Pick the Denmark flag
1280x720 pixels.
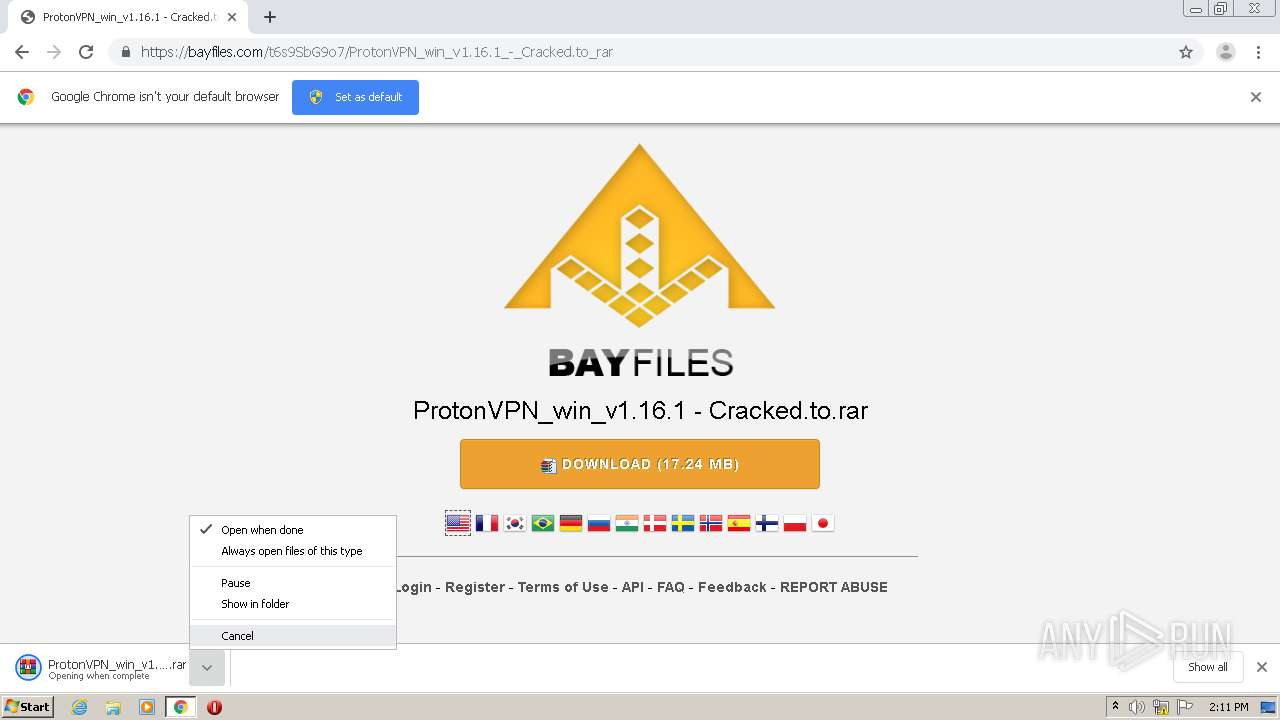coord(655,523)
